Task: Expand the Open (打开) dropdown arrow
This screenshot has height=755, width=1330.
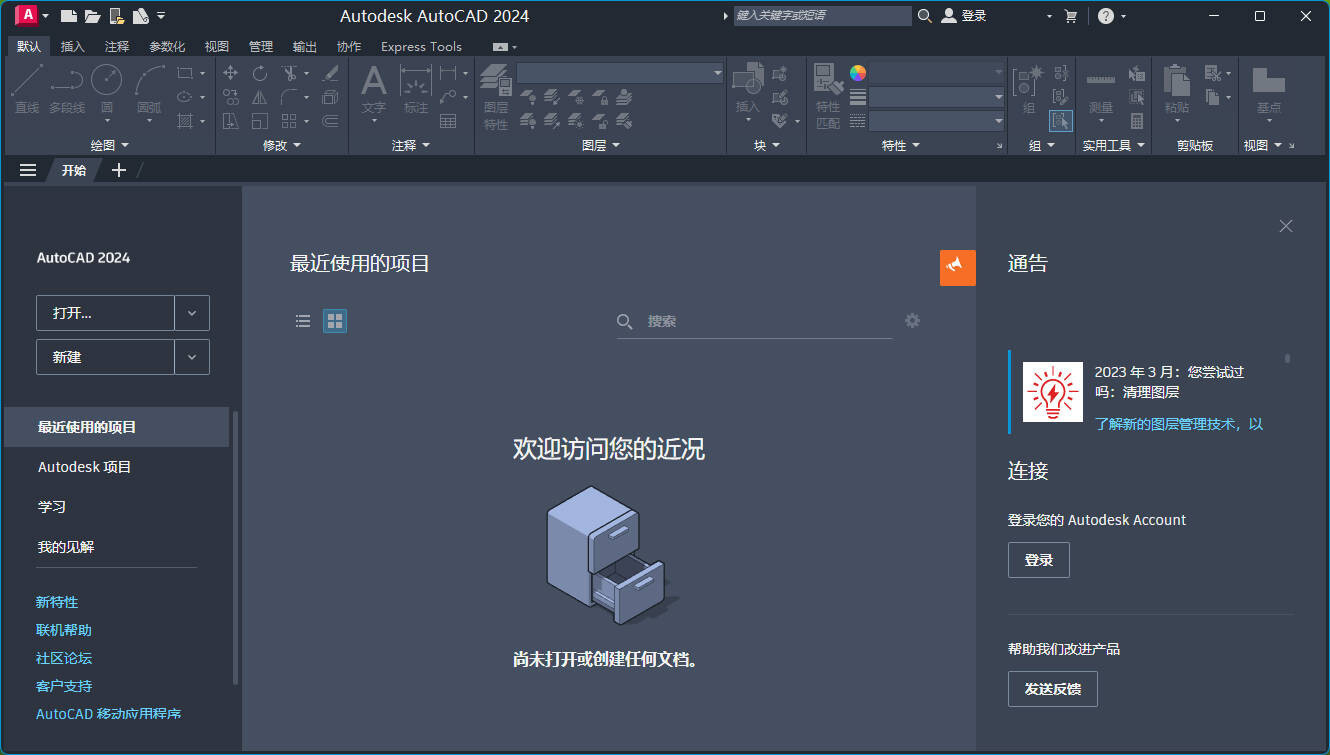Action: tap(192, 313)
